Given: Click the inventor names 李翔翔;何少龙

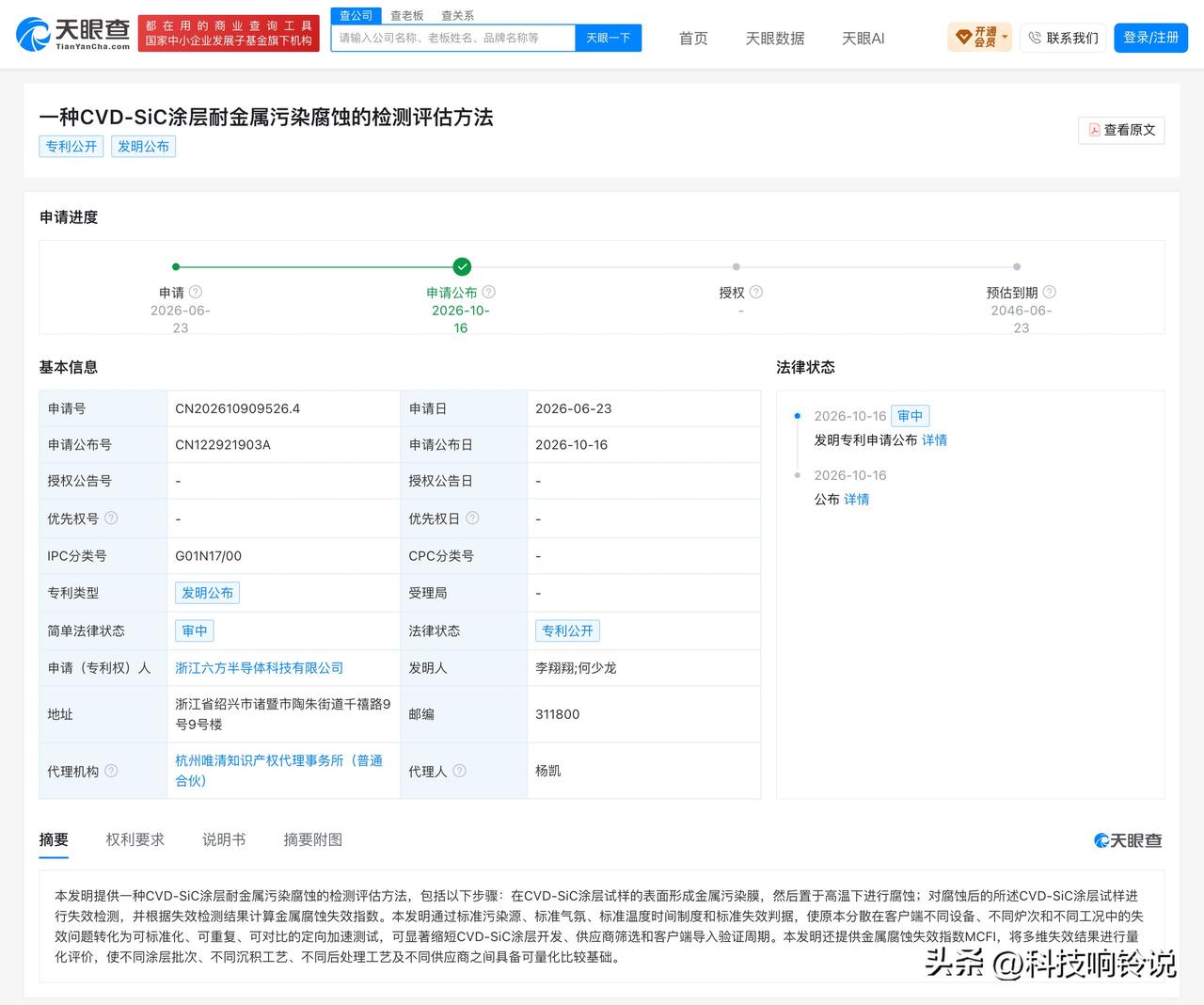Looking at the screenshot, I should tap(576, 668).
